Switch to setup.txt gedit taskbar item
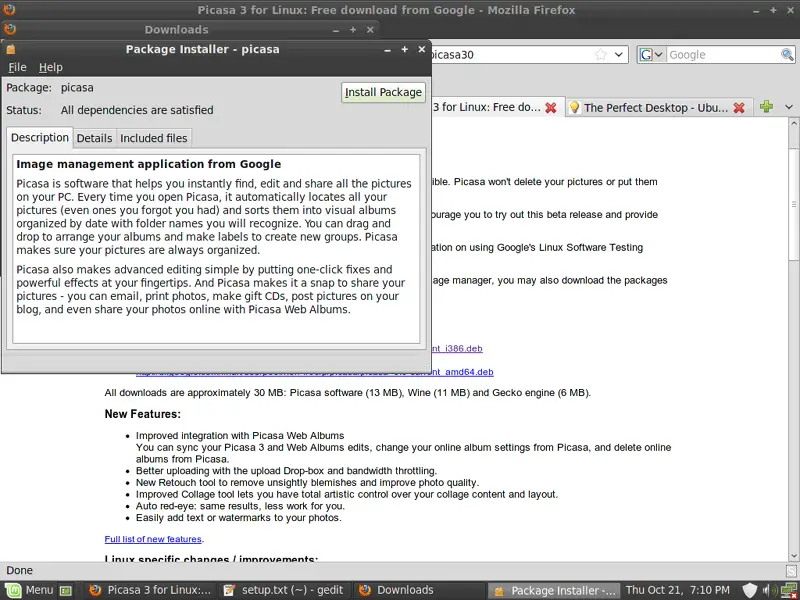This screenshot has height=600, width=800. click(283, 590)
